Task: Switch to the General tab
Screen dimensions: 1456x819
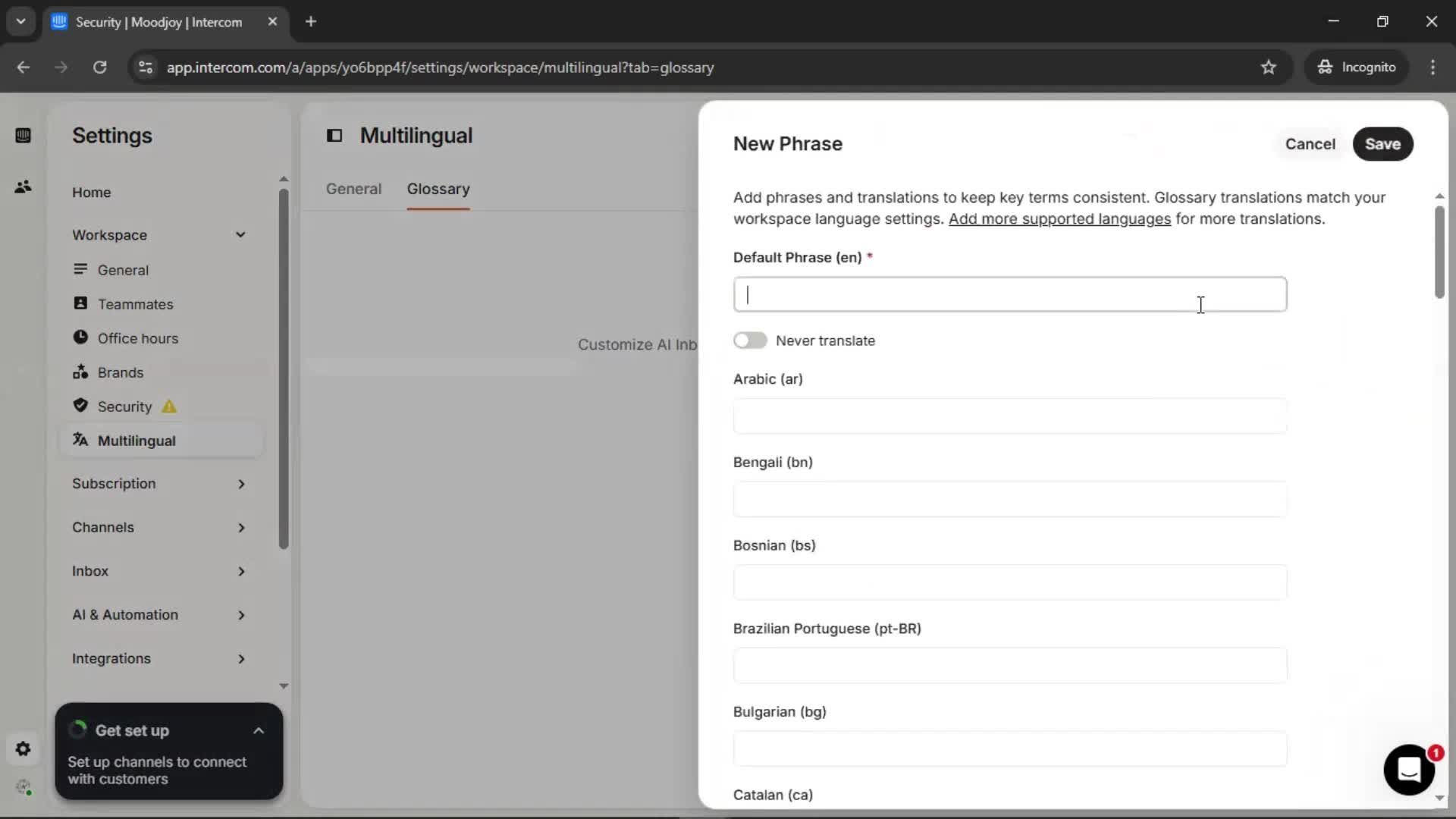Action: tap(353, 189)
